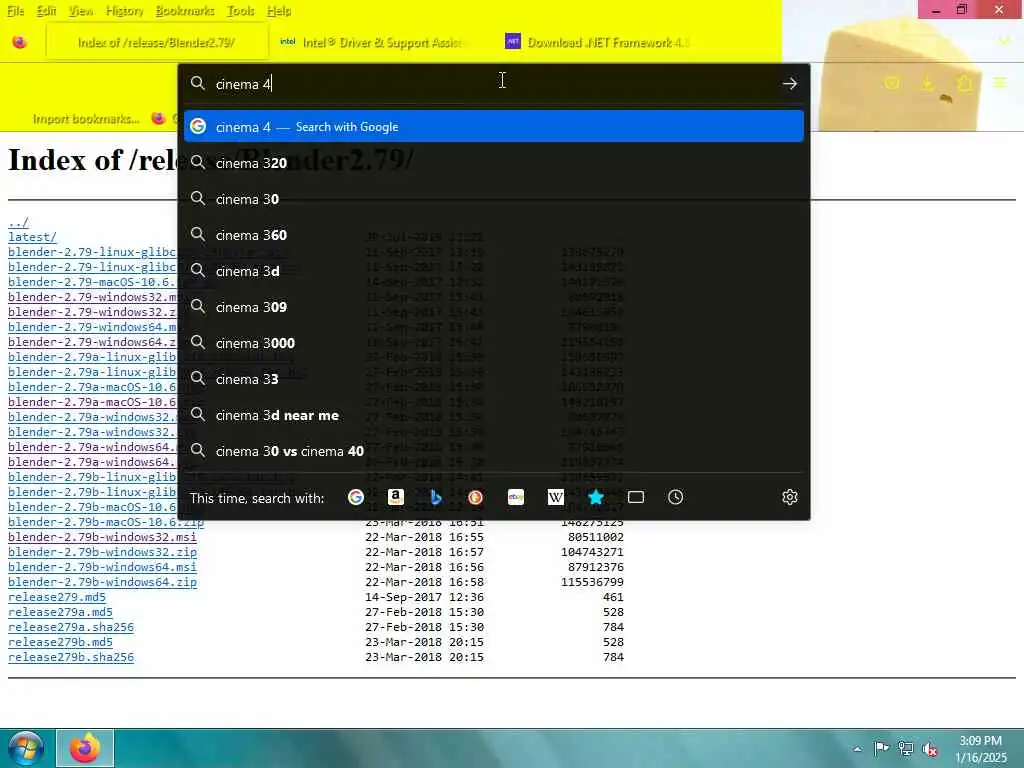Select the 'cinema 360' suggestion
Viewport: 1024px width, 768px height.
click(x=494, y=235)
